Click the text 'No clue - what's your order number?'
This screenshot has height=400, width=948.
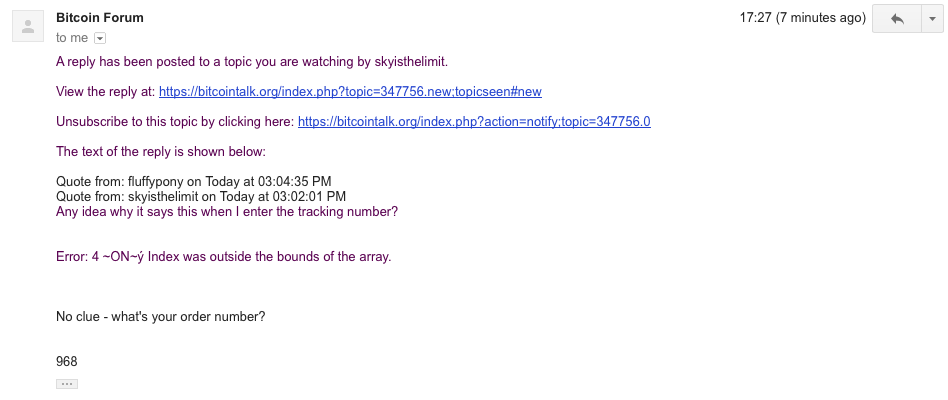coord(160,317)
